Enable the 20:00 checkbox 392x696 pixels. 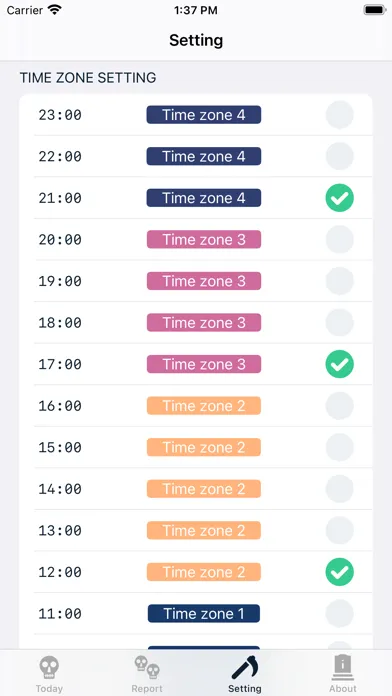(340, 240)
